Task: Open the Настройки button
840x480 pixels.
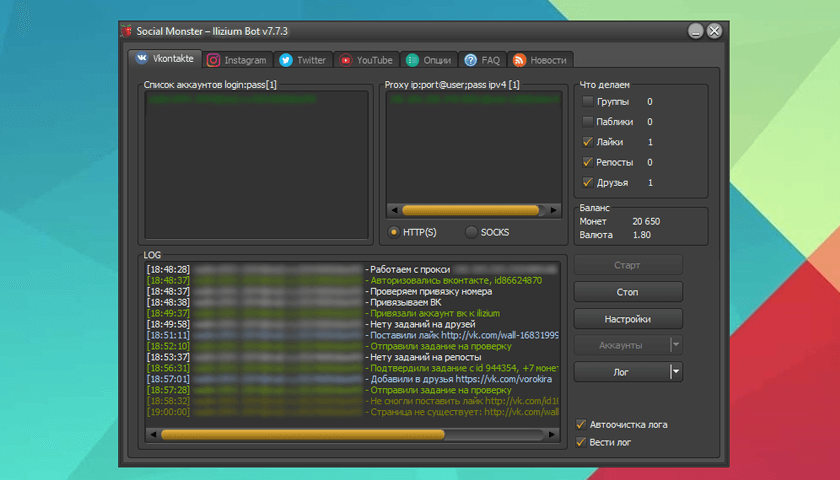Action: (x=628, y=319)
